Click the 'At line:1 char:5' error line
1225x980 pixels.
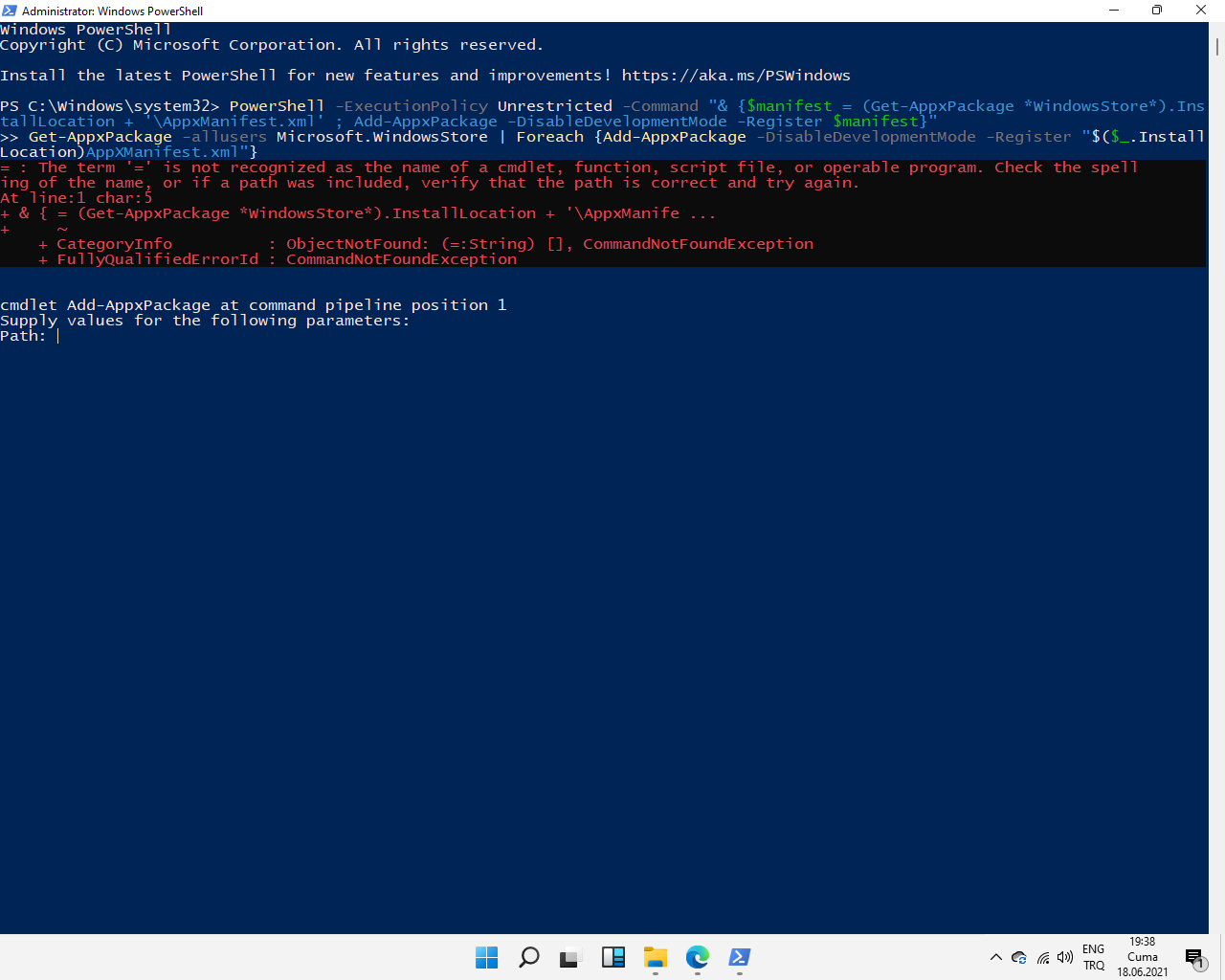pos(77,198)
